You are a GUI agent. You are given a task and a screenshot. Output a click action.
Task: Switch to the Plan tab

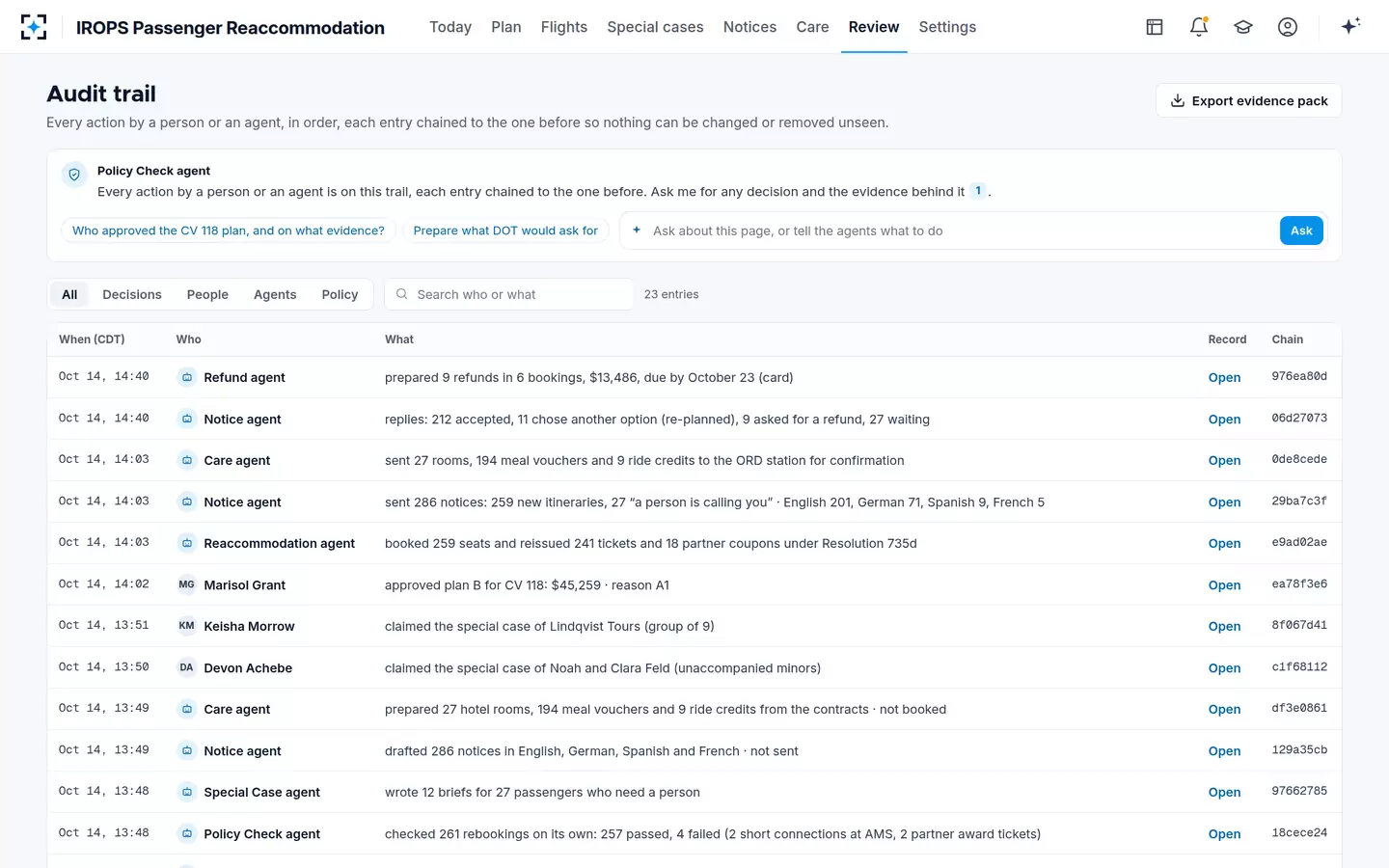(x=506, y=27)
